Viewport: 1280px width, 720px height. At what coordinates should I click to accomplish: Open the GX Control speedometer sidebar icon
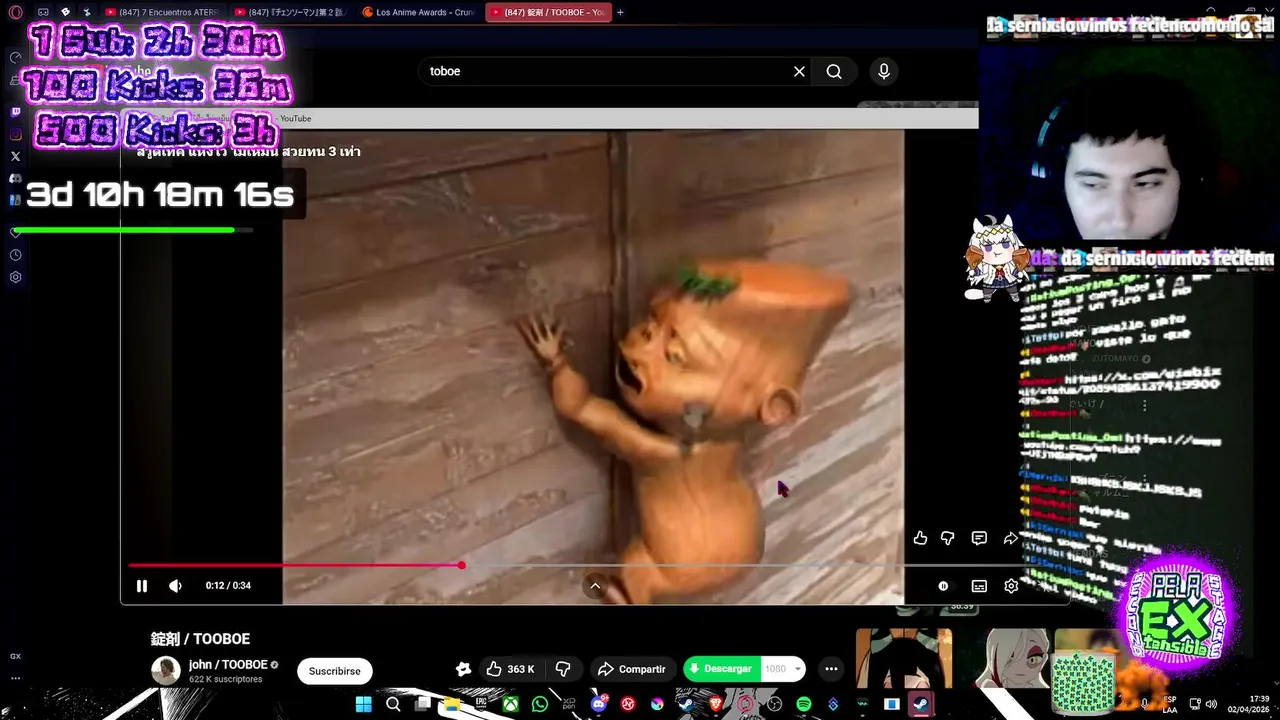click(15, 57)
